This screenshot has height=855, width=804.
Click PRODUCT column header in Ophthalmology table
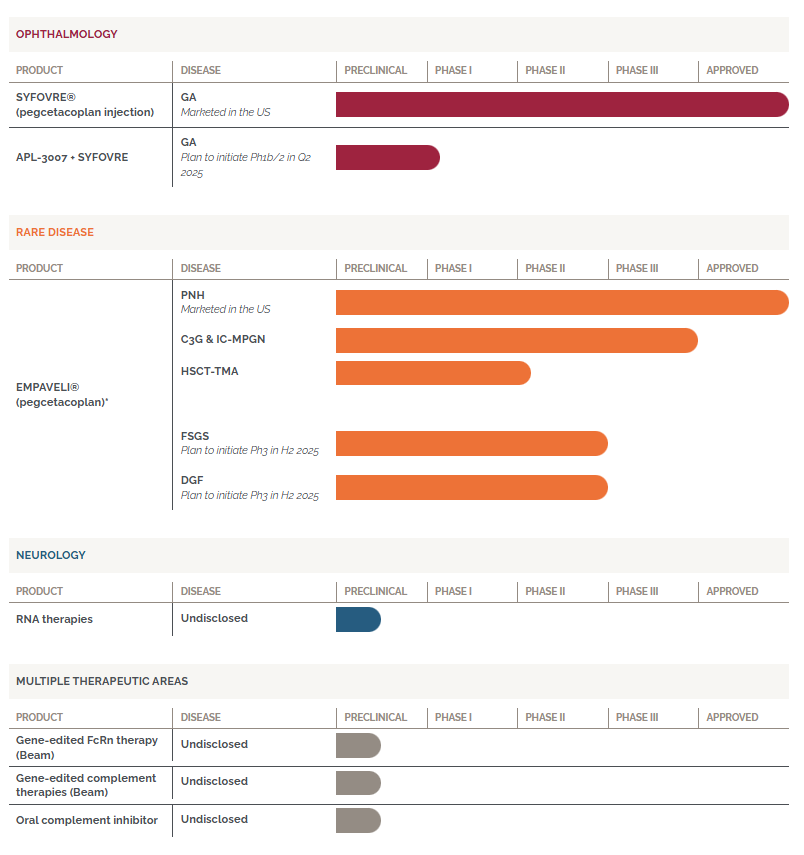point(39,70)
